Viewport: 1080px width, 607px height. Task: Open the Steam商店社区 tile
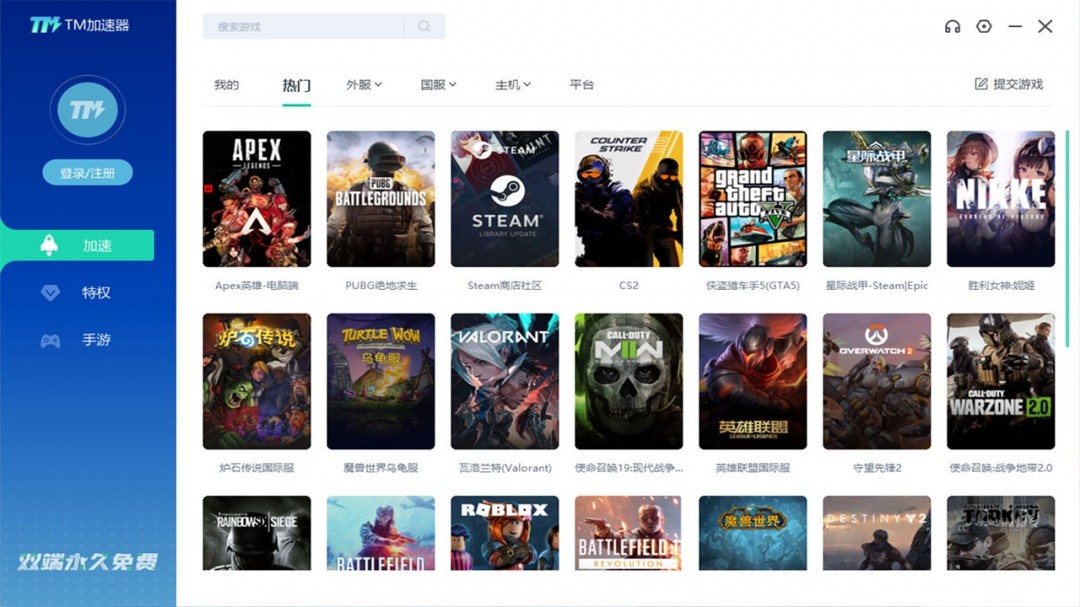click(x=505, y=199)
